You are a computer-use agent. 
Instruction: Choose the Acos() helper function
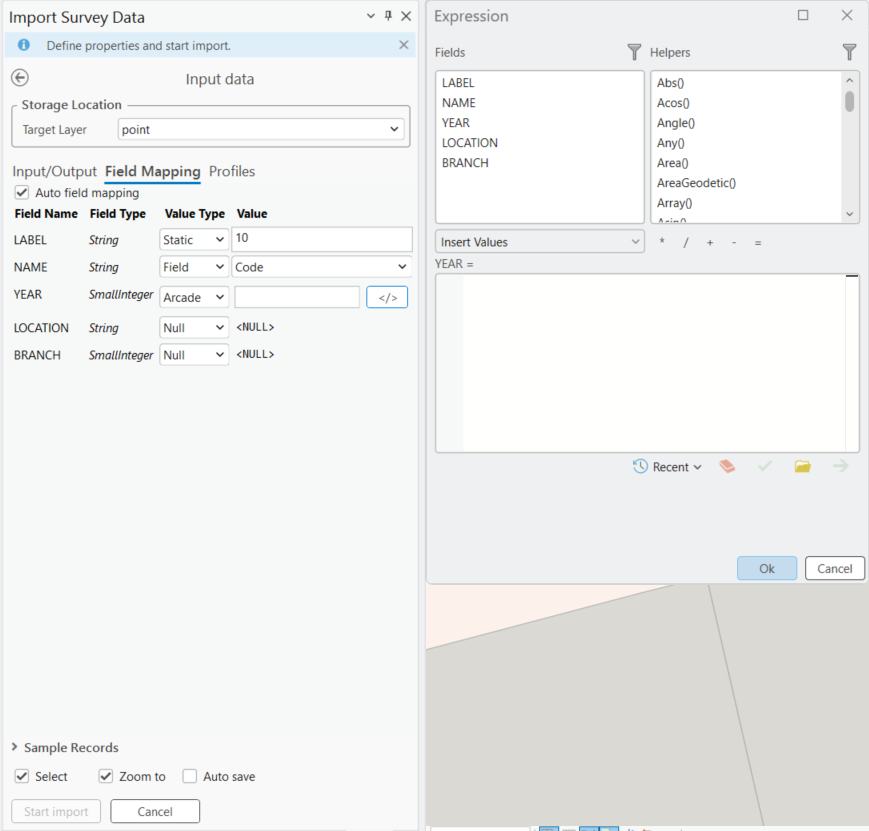coord(673,103)
